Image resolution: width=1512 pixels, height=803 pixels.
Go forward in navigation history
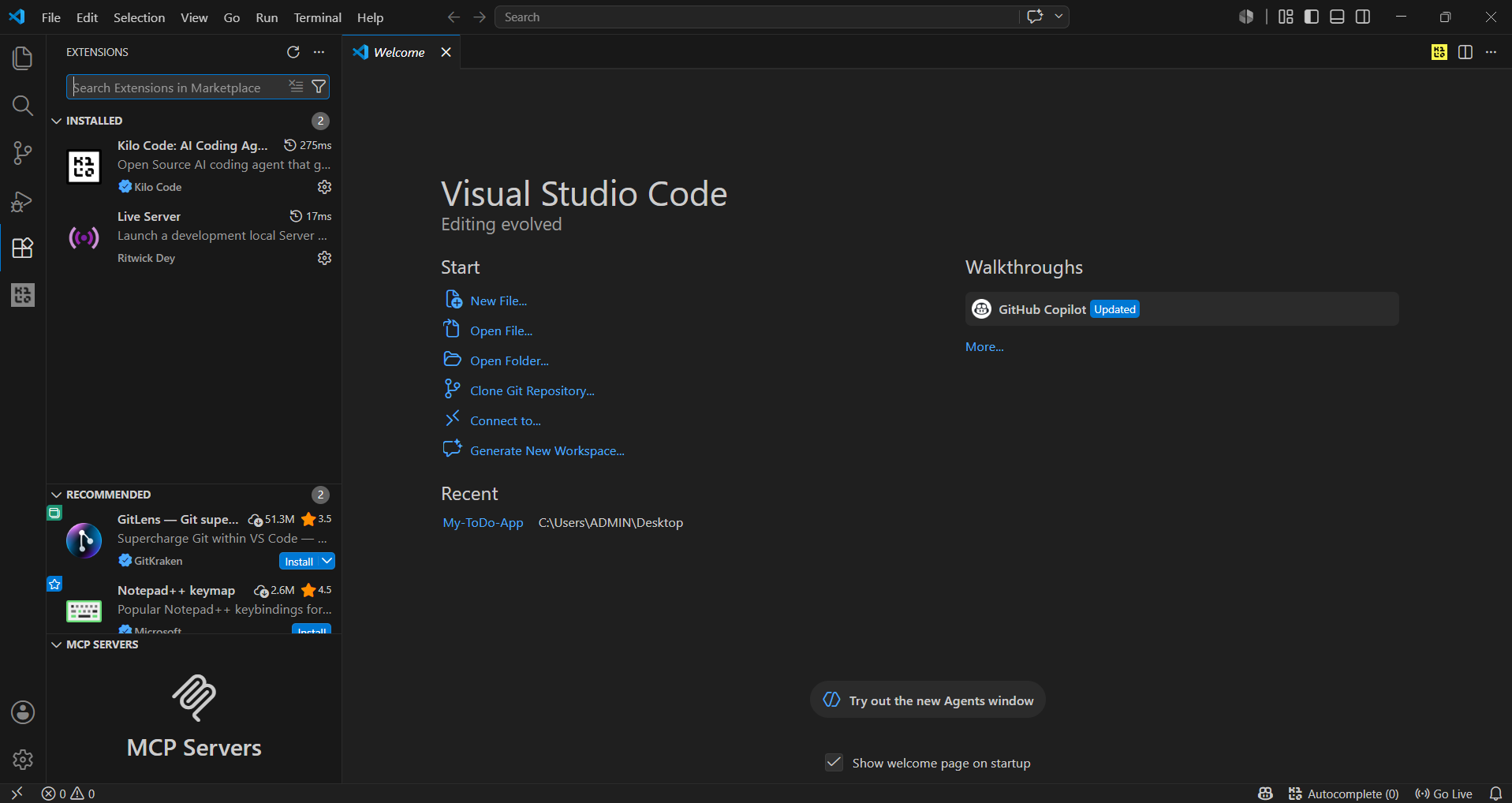point(480,17)
